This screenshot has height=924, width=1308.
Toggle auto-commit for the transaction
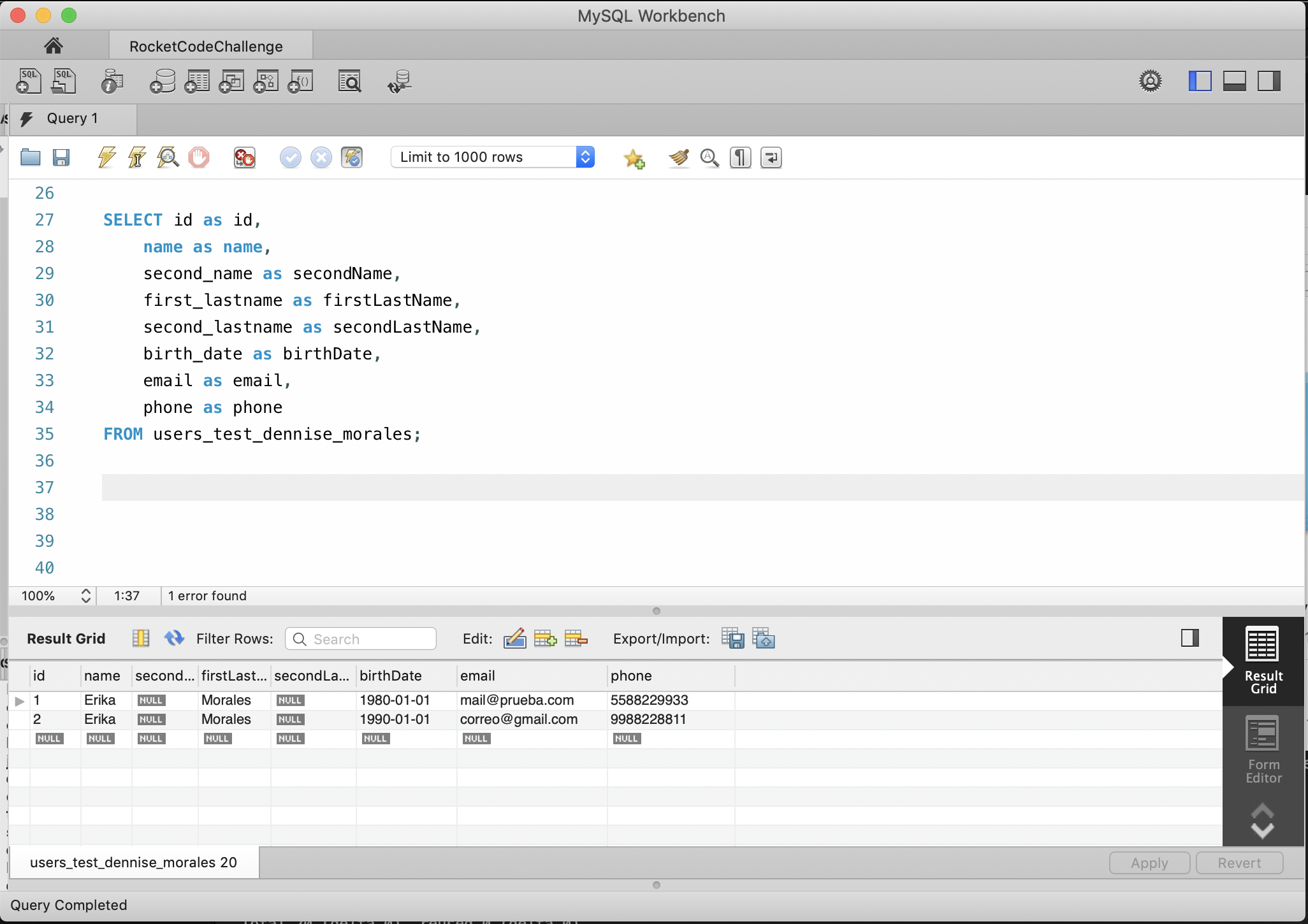point(352,157)
